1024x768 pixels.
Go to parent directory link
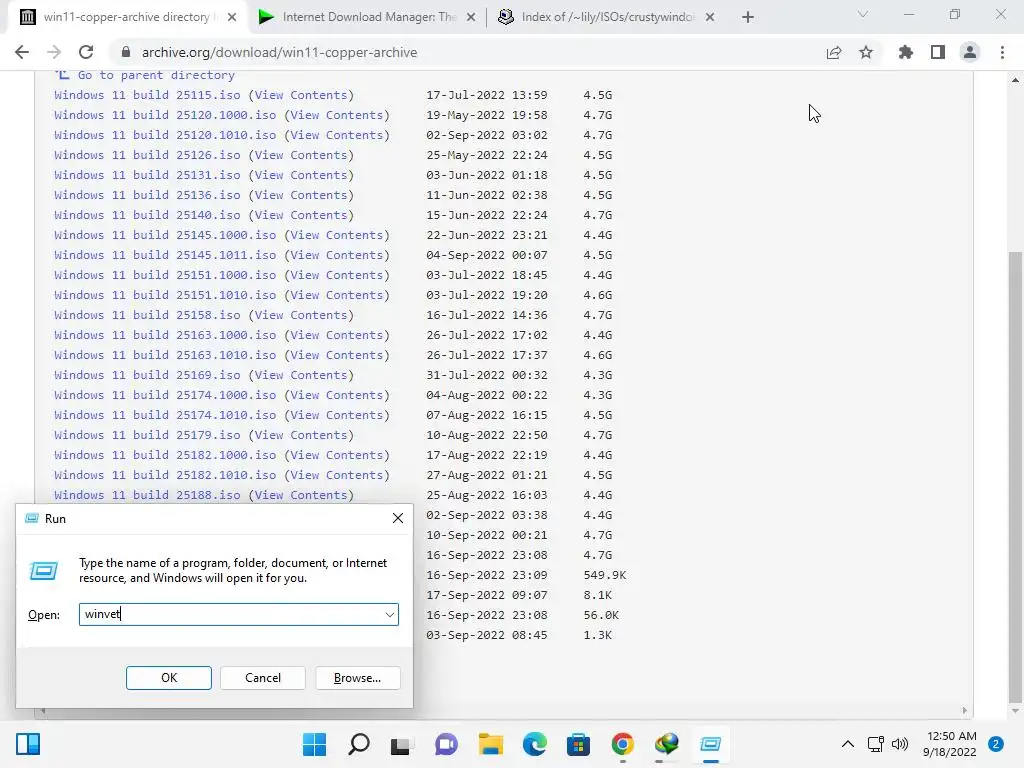(x=155, y=75)
